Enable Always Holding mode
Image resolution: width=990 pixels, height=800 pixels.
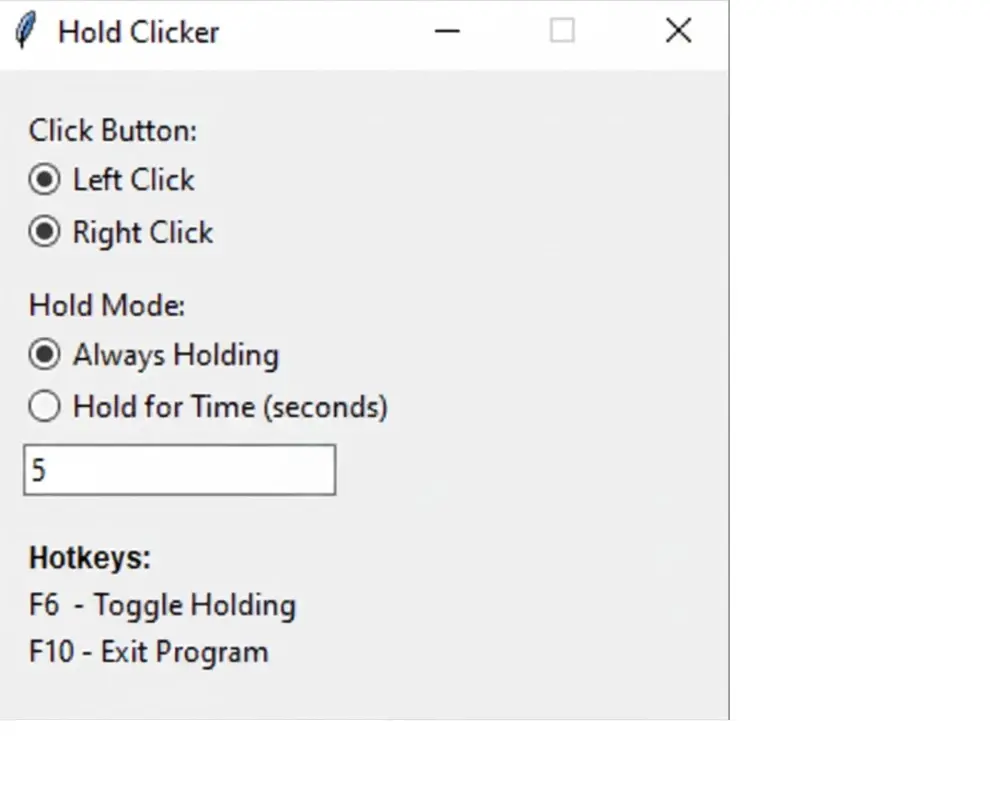[44, 355]
